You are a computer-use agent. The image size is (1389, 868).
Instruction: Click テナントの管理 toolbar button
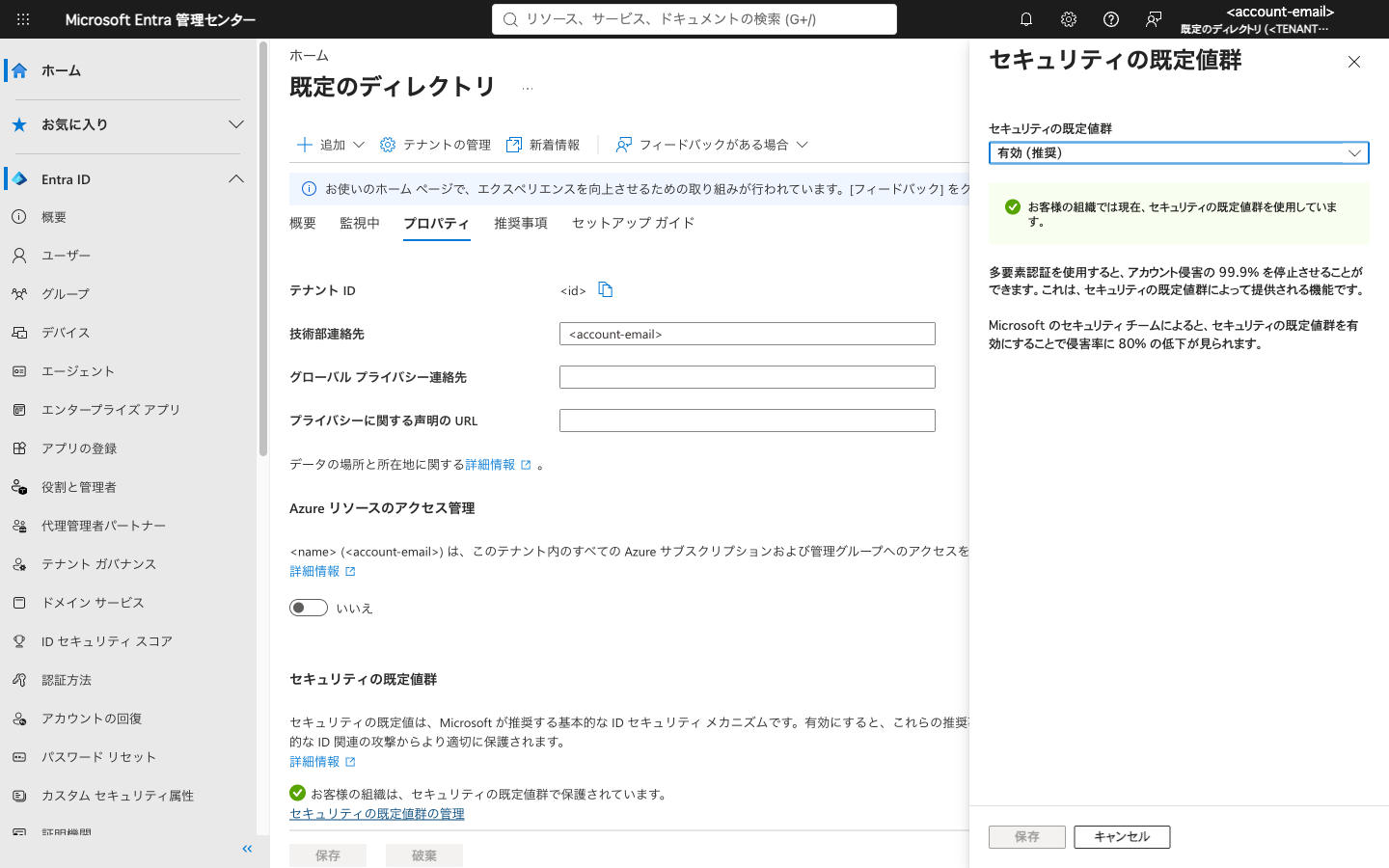click(435, 145)
